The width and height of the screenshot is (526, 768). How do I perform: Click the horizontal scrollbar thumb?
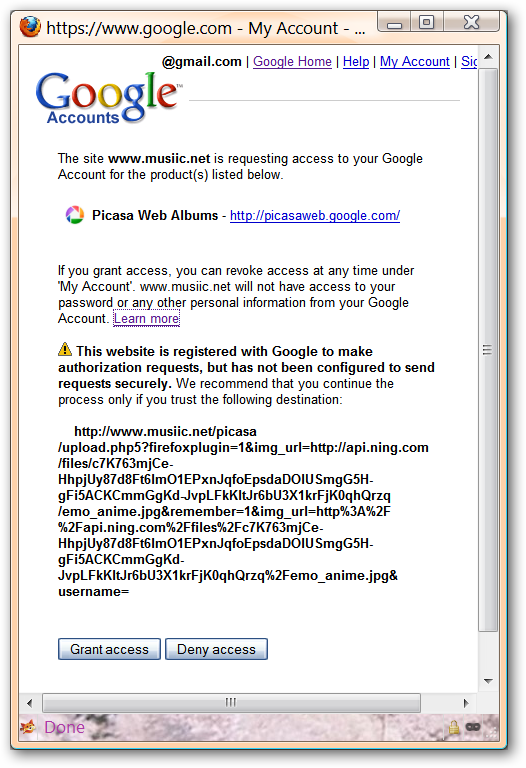pos(231,703)
